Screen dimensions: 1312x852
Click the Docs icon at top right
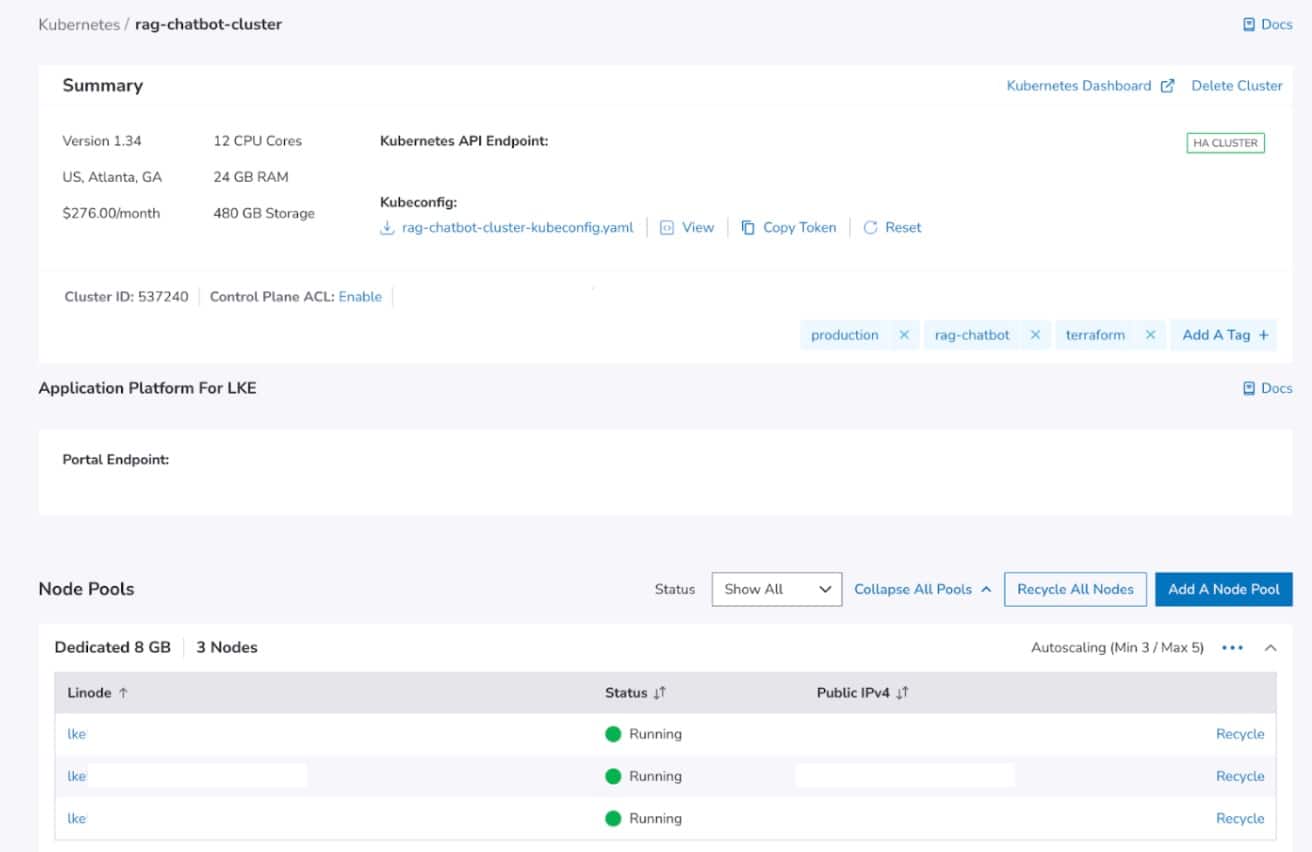tap(1249, 24)
